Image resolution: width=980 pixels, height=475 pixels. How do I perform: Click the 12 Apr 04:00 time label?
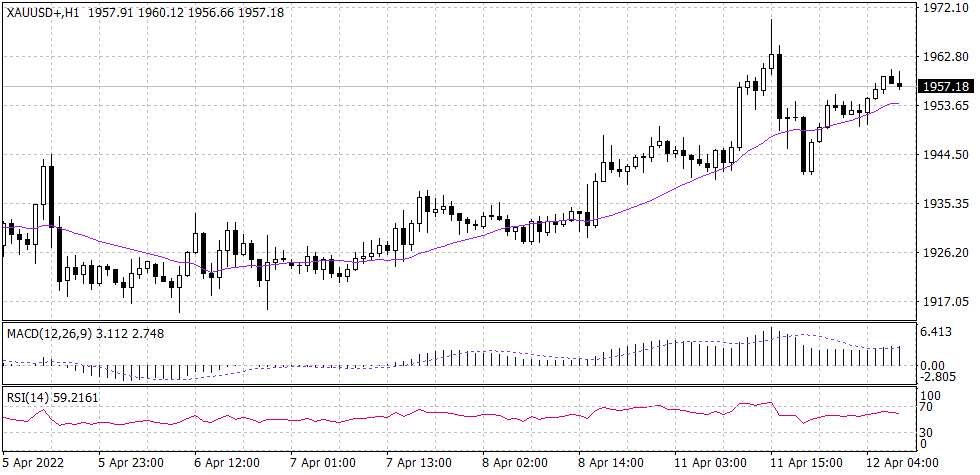point(898,463)
